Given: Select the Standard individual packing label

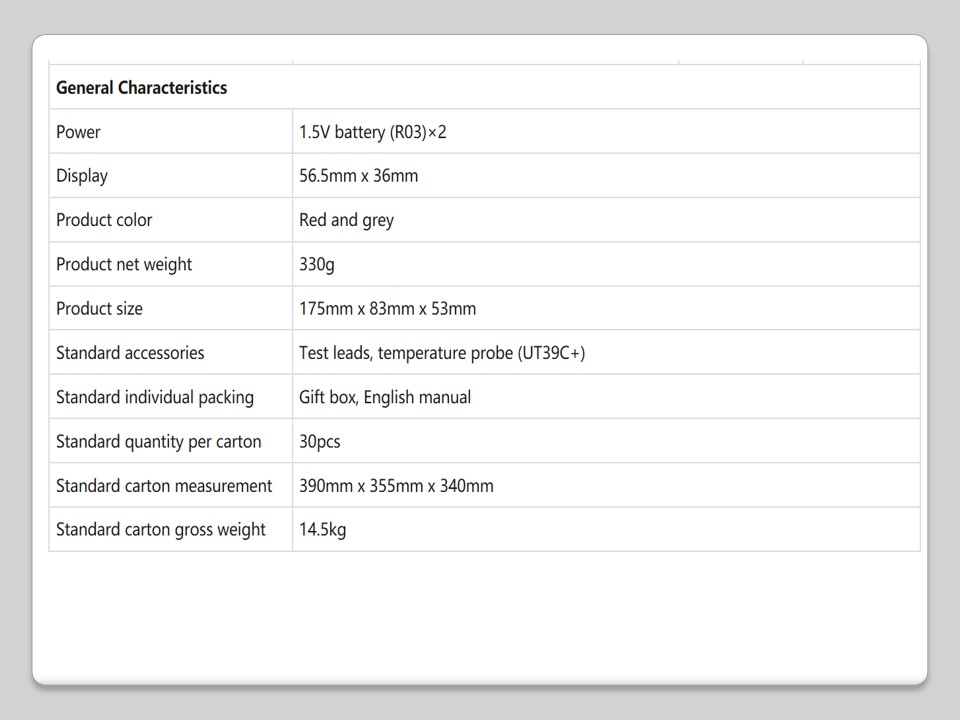Looking at the screenshot, I should pos(155,397).
